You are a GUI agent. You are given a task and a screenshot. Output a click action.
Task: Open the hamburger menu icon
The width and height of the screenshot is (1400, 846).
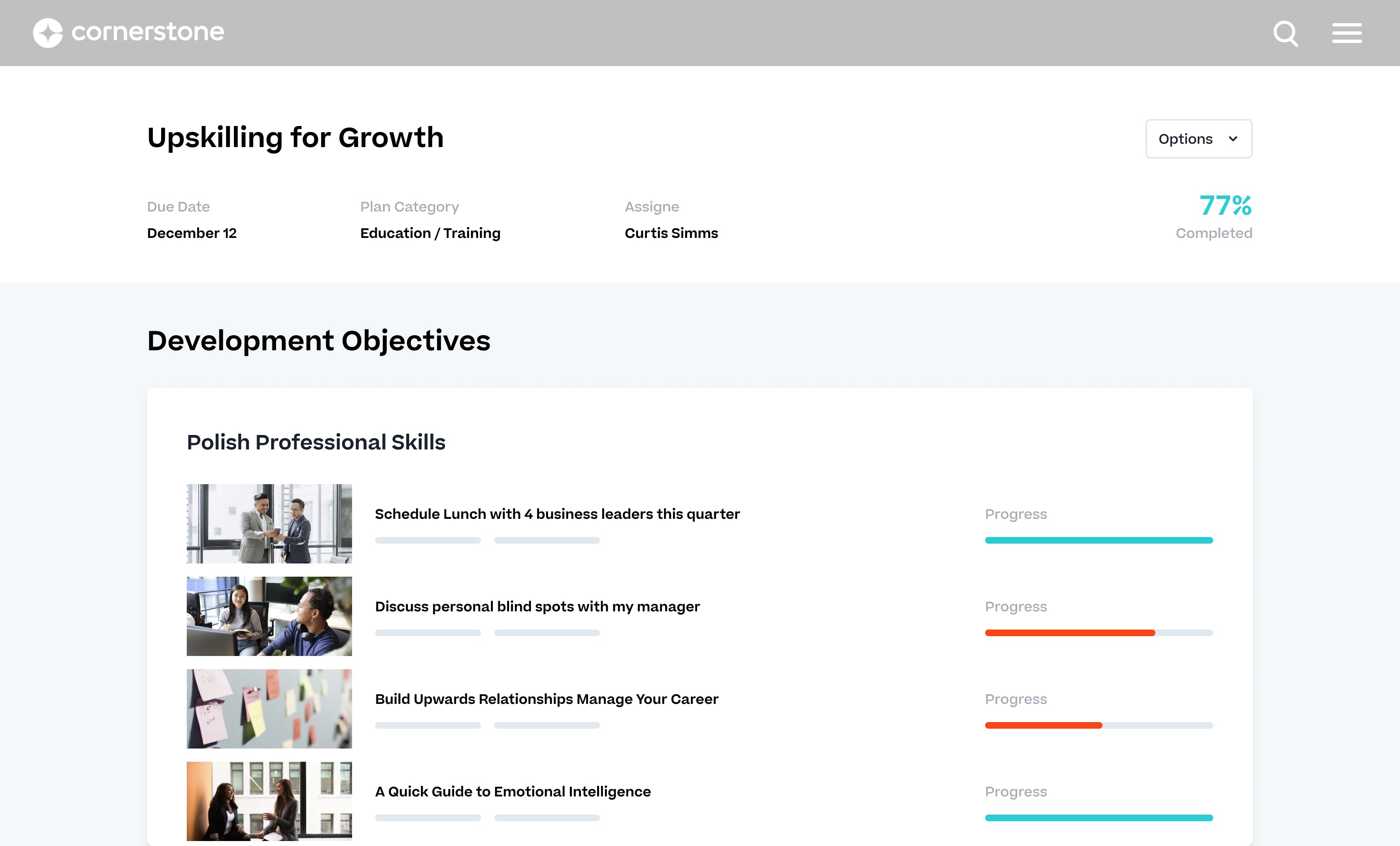(x=1347, y=33)
